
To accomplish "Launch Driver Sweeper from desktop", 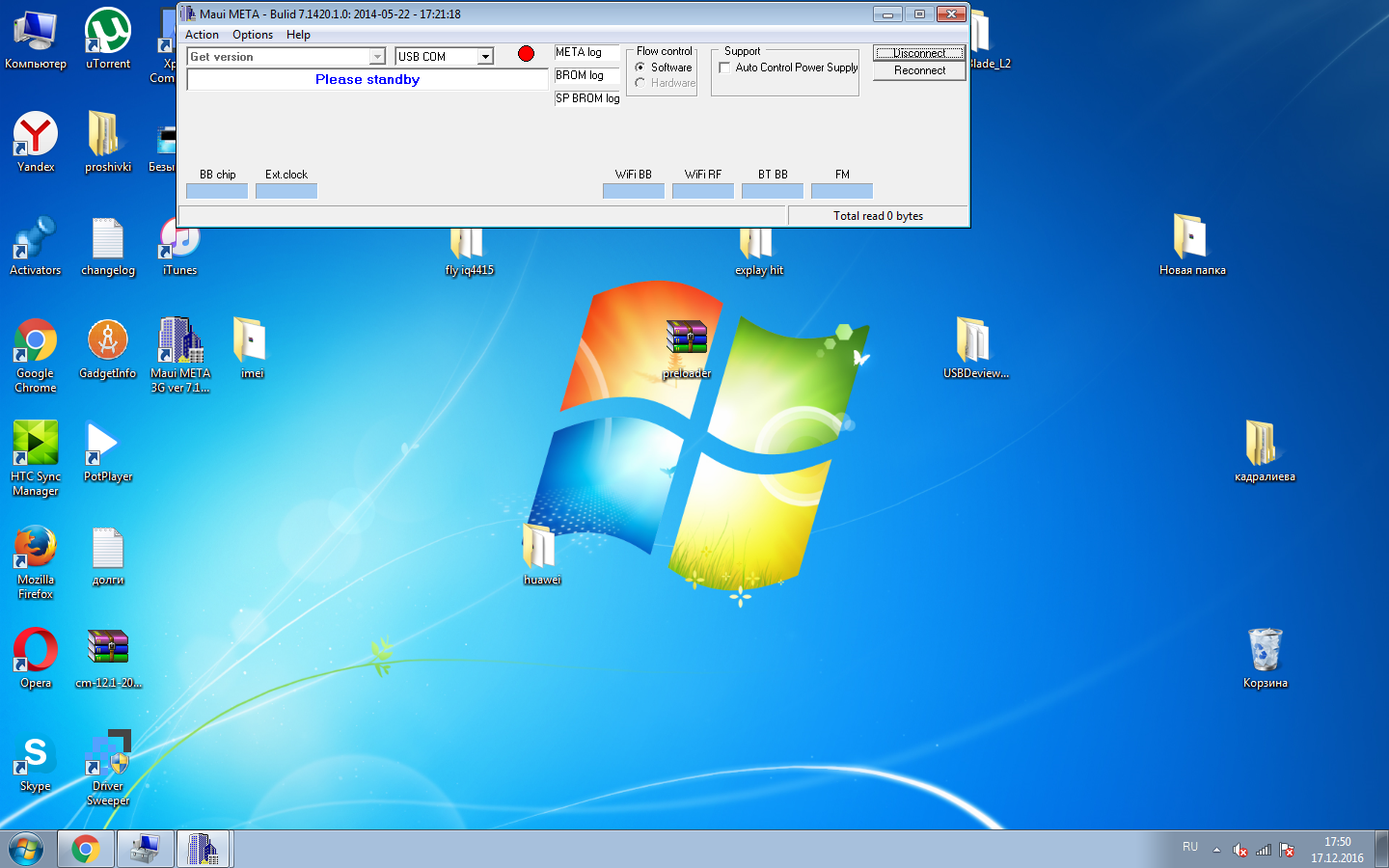I will tap(108, 755).
